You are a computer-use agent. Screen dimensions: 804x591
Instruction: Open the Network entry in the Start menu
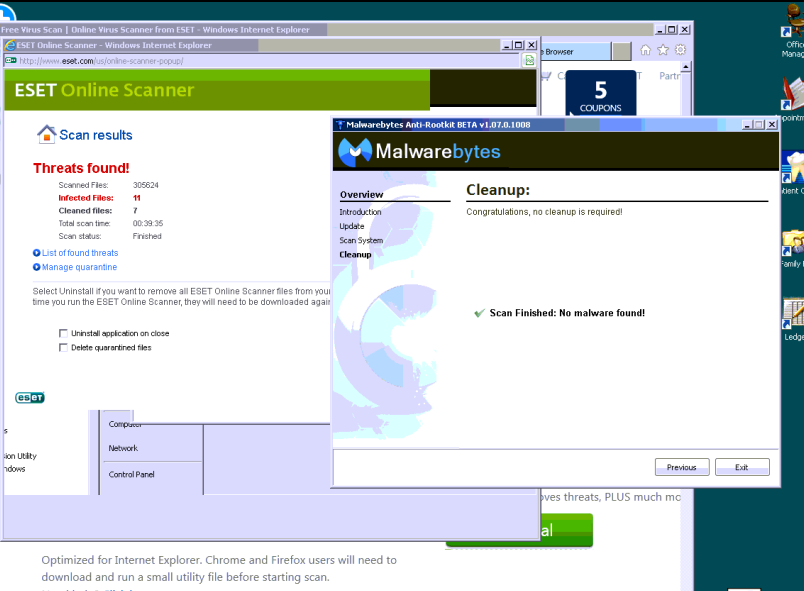click(x=123, y=448)
